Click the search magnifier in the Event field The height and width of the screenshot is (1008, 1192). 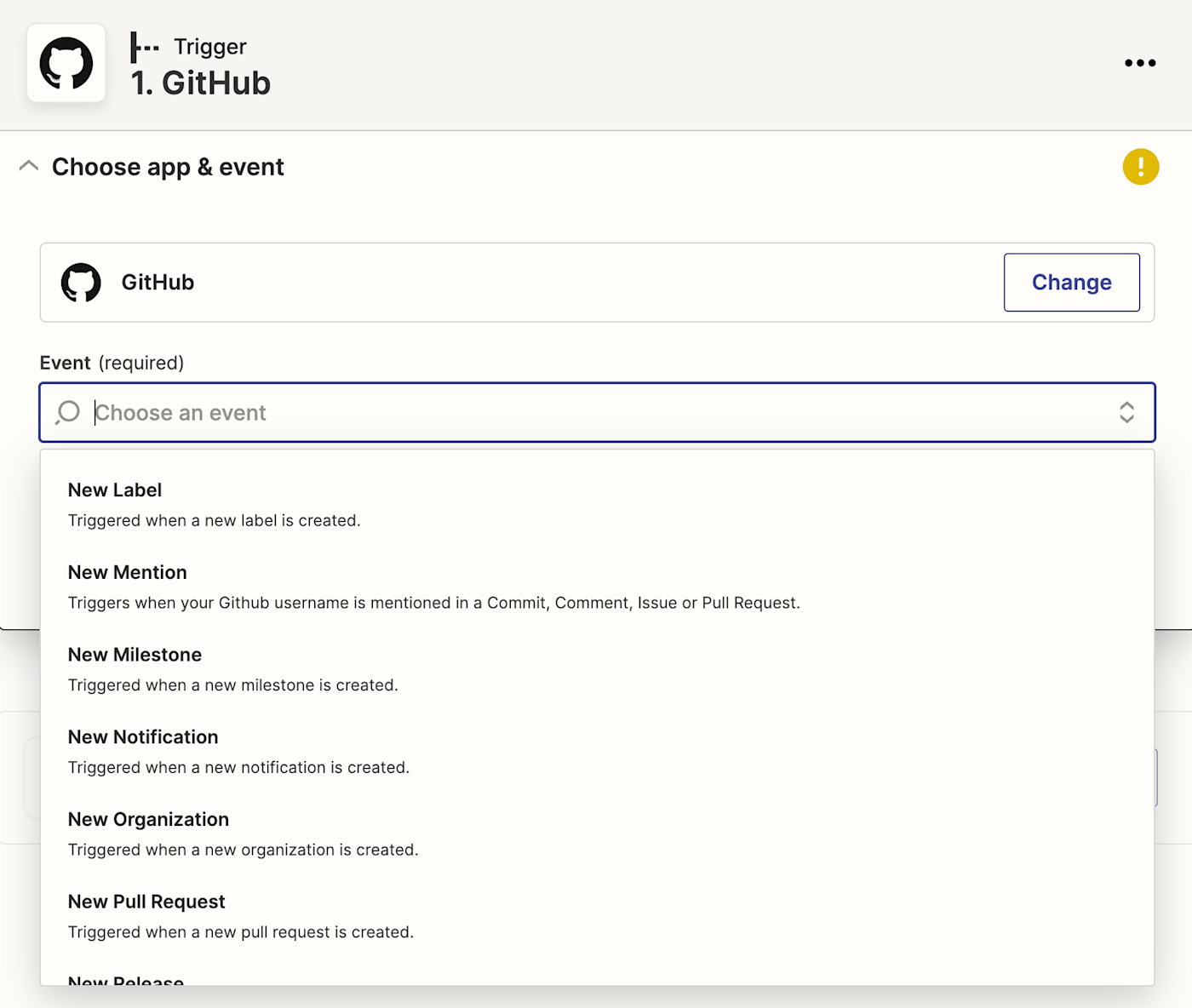coord(68,413)
